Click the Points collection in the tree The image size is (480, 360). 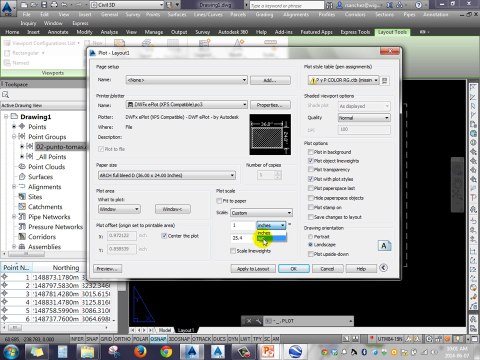(x=37, y=127)
